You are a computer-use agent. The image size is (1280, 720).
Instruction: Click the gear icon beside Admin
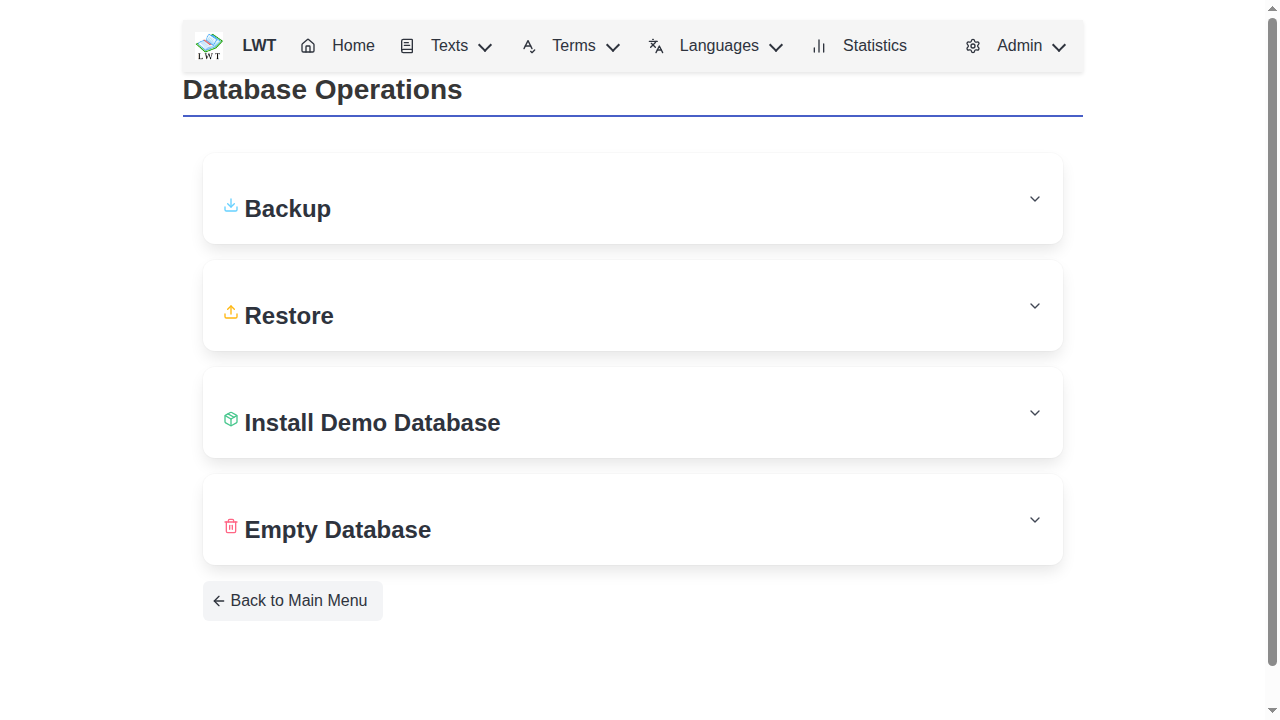973,45
